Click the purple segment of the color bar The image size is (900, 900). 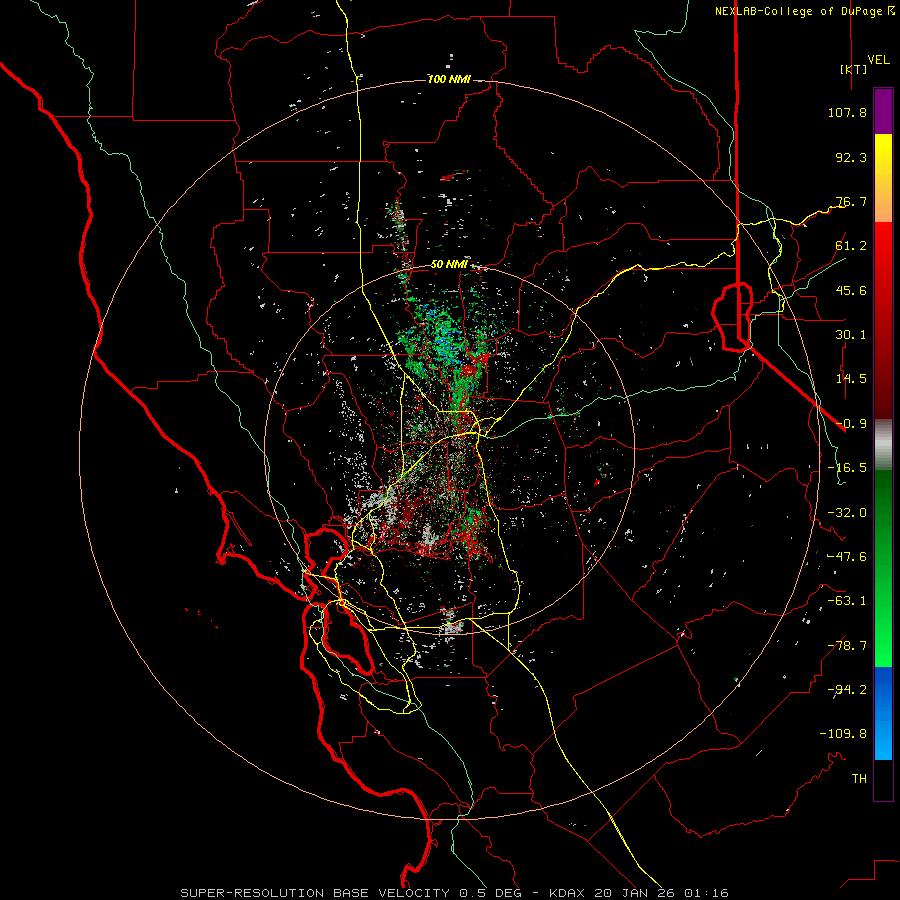point(883,111)
